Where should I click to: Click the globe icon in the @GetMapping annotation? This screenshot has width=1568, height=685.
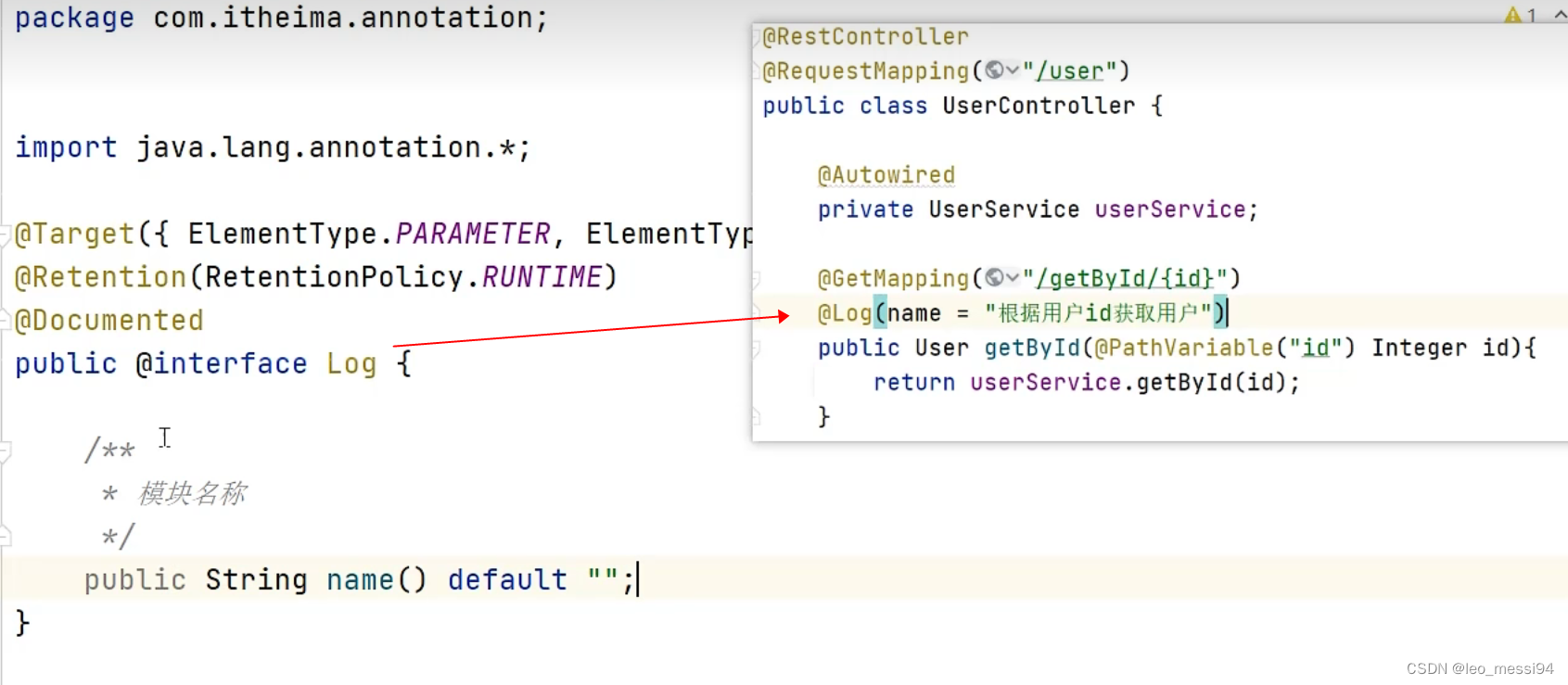[x=994, y=277]
